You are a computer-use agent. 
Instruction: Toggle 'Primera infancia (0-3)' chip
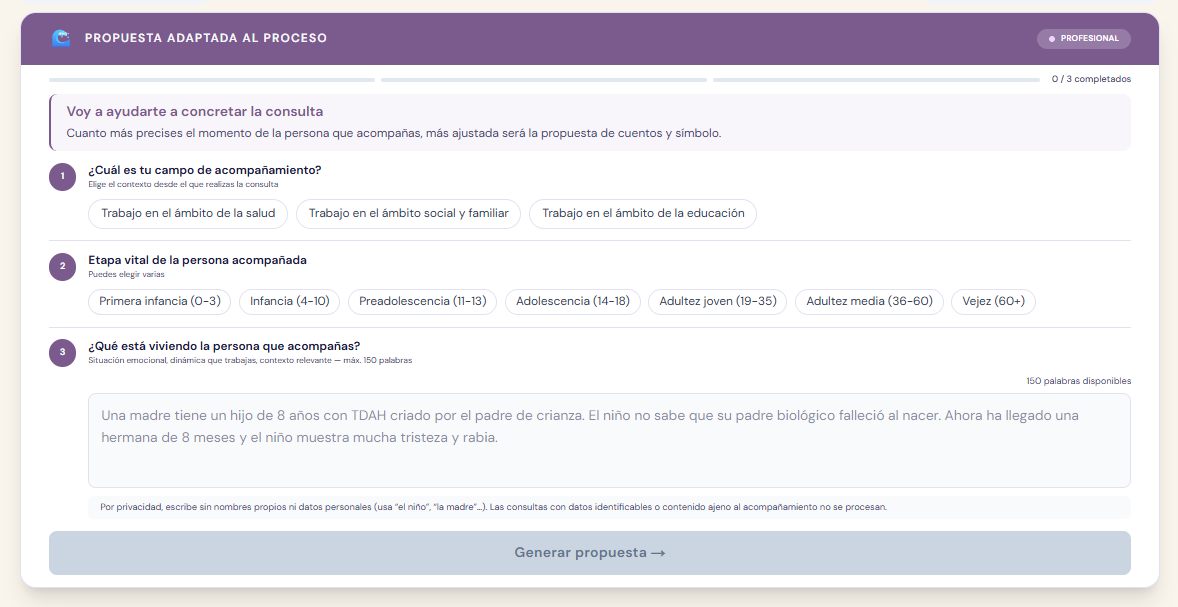[160, 301]
